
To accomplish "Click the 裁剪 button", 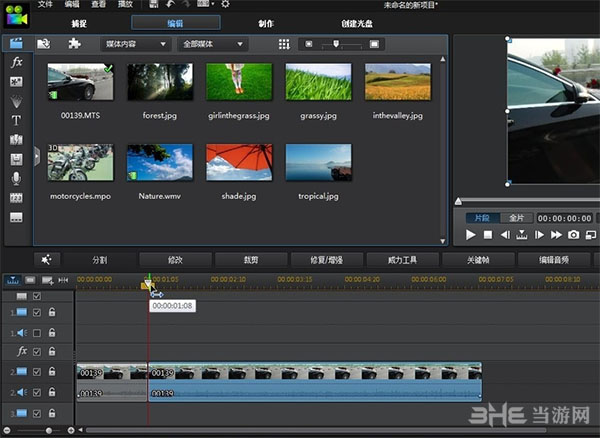I will (x=251, y=260).
